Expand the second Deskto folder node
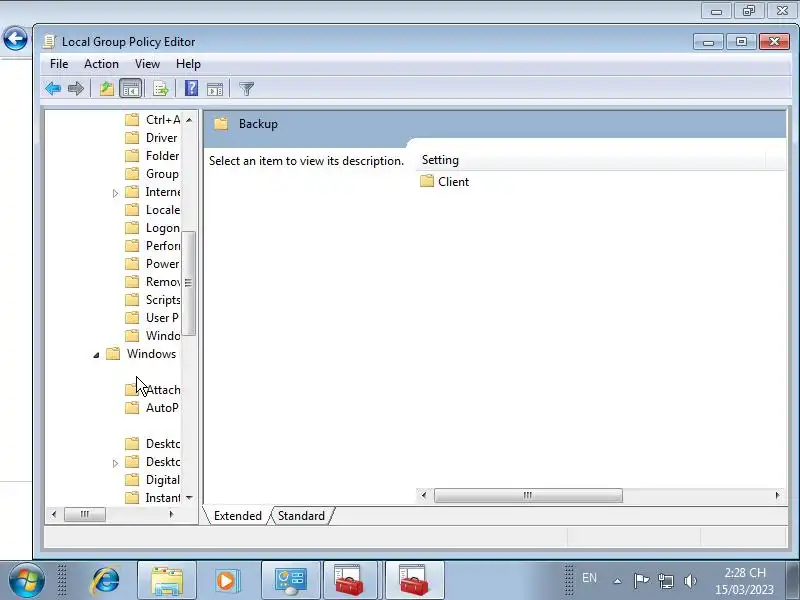Viewport: 800px width, 600px height. point(115,463)
